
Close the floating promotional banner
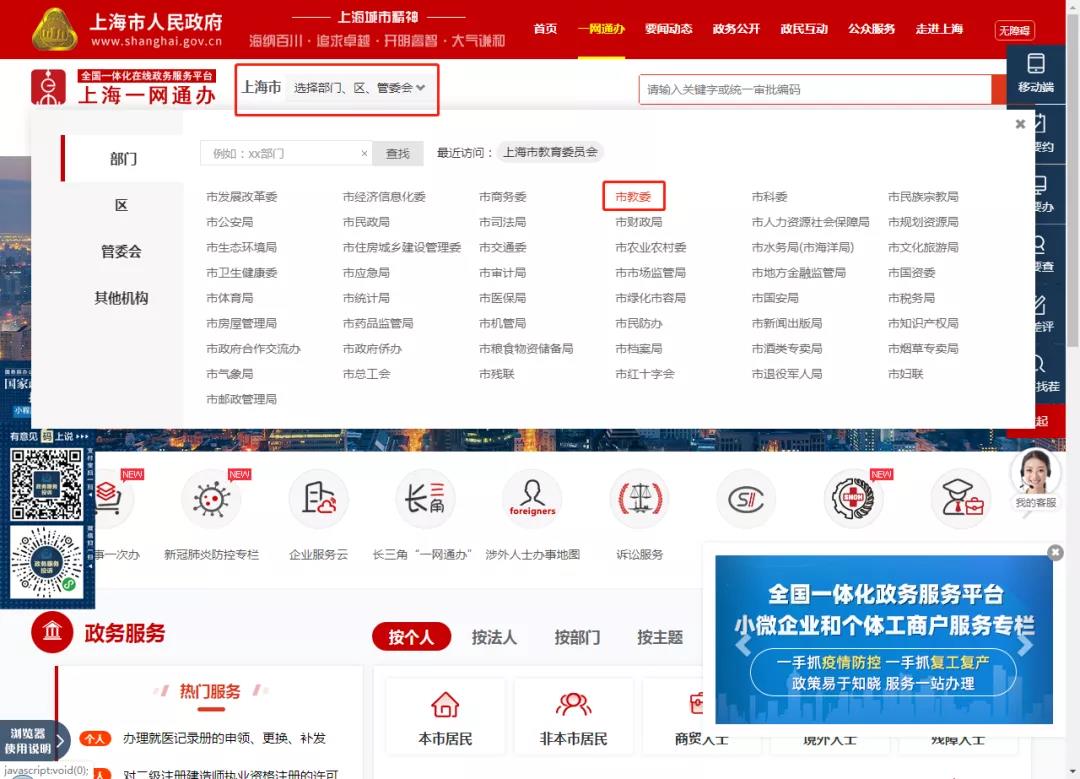[x=1055, y=552]
